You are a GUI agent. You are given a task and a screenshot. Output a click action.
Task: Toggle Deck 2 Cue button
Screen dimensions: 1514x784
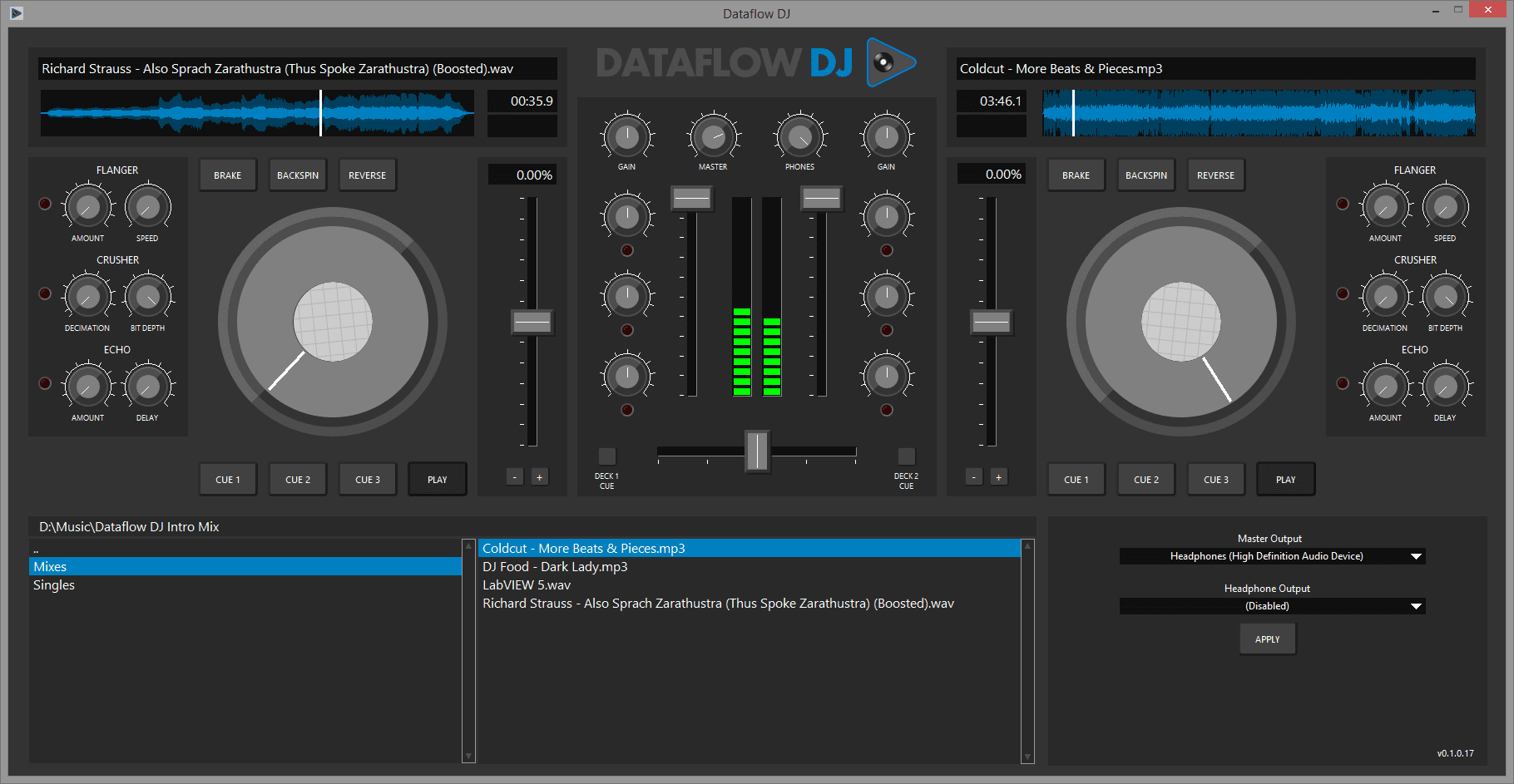(907, 456)
